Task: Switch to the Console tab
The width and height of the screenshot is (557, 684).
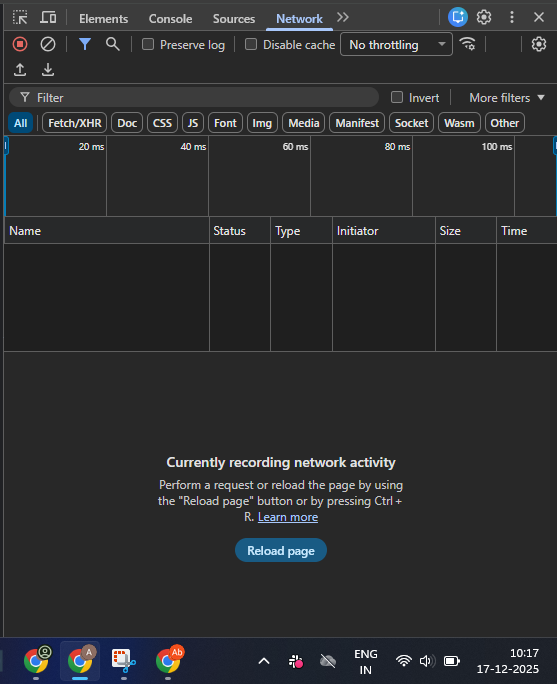Action: coord(170,19)
